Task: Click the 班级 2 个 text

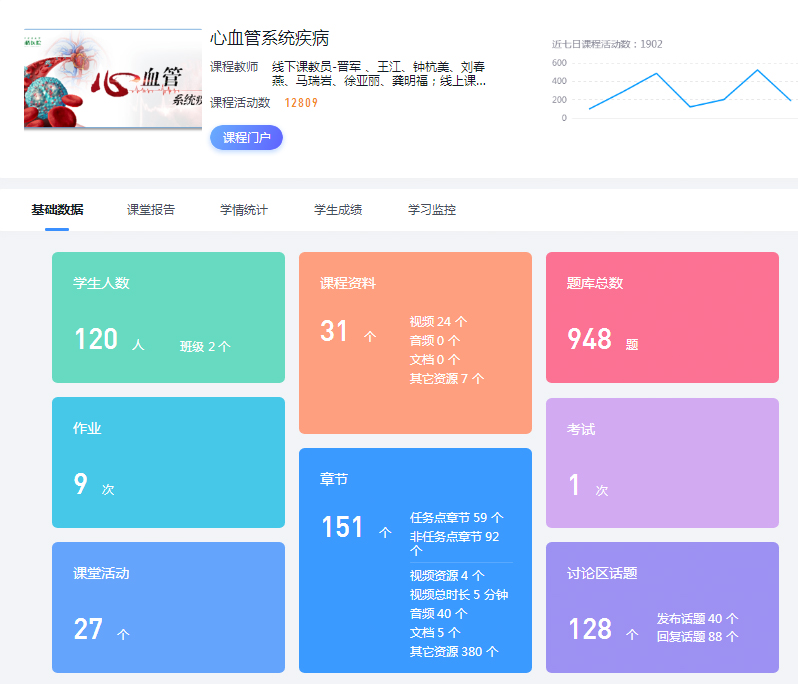Action: pyautogui.click(x=205, y=347)
